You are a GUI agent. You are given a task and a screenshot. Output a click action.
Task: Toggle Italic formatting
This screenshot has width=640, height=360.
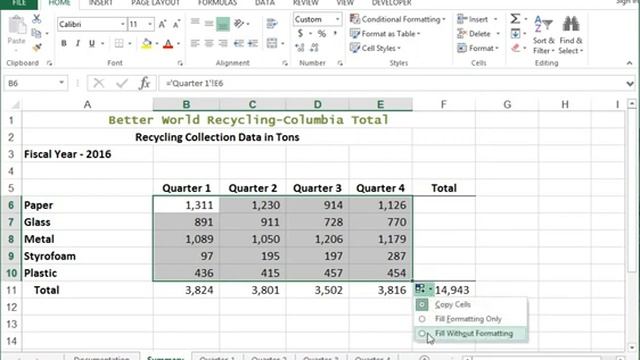click(78, 43)
